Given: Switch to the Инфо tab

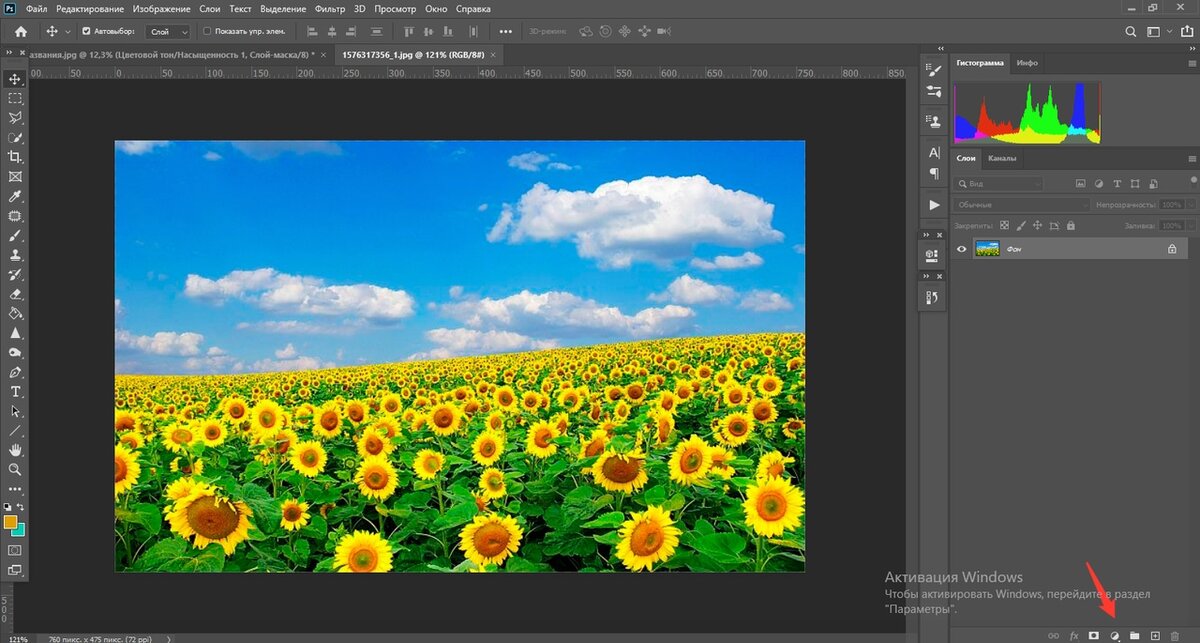Looking at the screenshot, I should click(1027, 63).
